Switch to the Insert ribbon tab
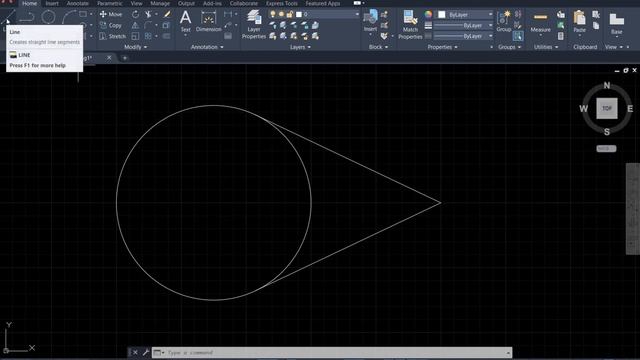Screen dimensions: 640x360 click(x=52, y=3)
